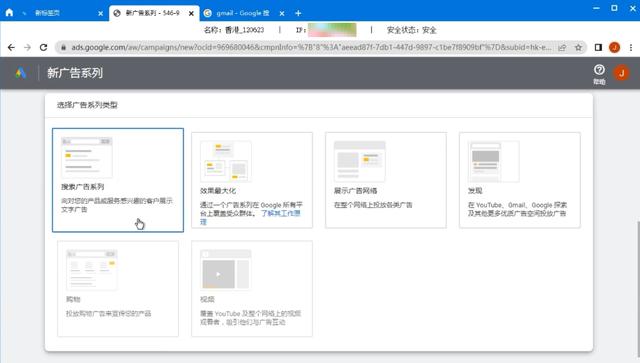
Task: Click the browser reload icon
Action: coord(44,47)
